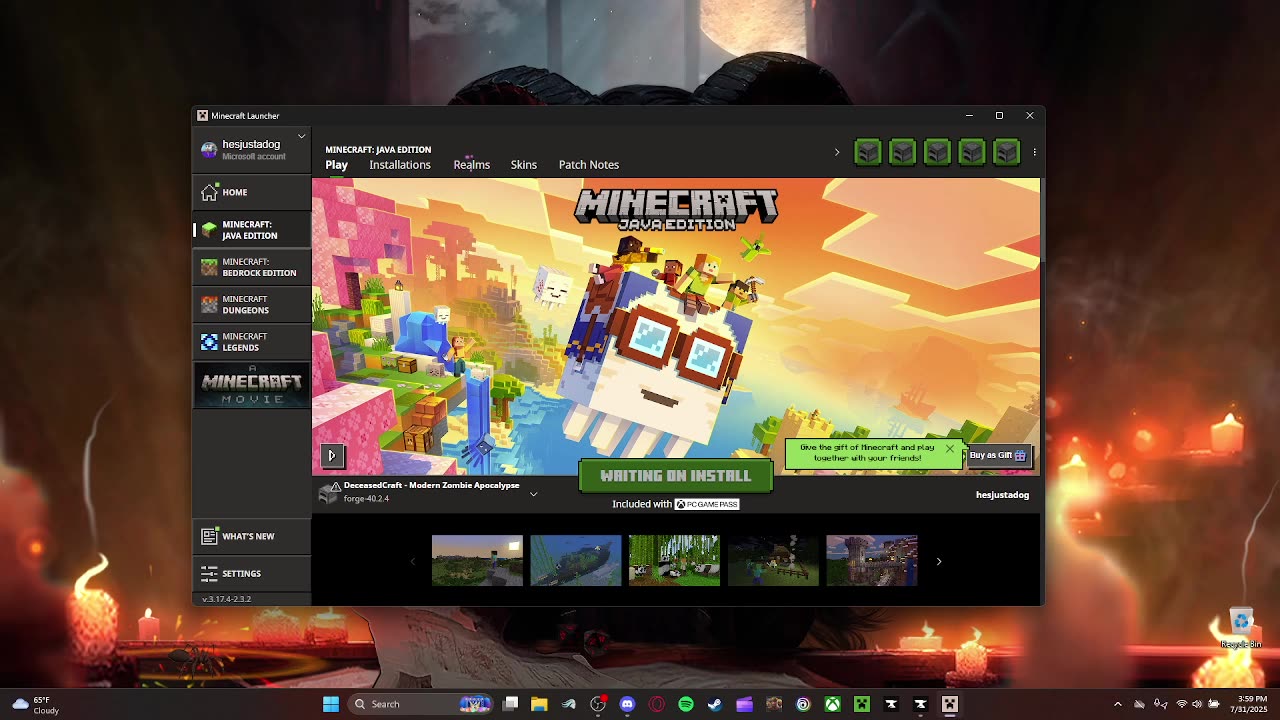Click the first furnace icon after the arrow

tap(868, 152)
